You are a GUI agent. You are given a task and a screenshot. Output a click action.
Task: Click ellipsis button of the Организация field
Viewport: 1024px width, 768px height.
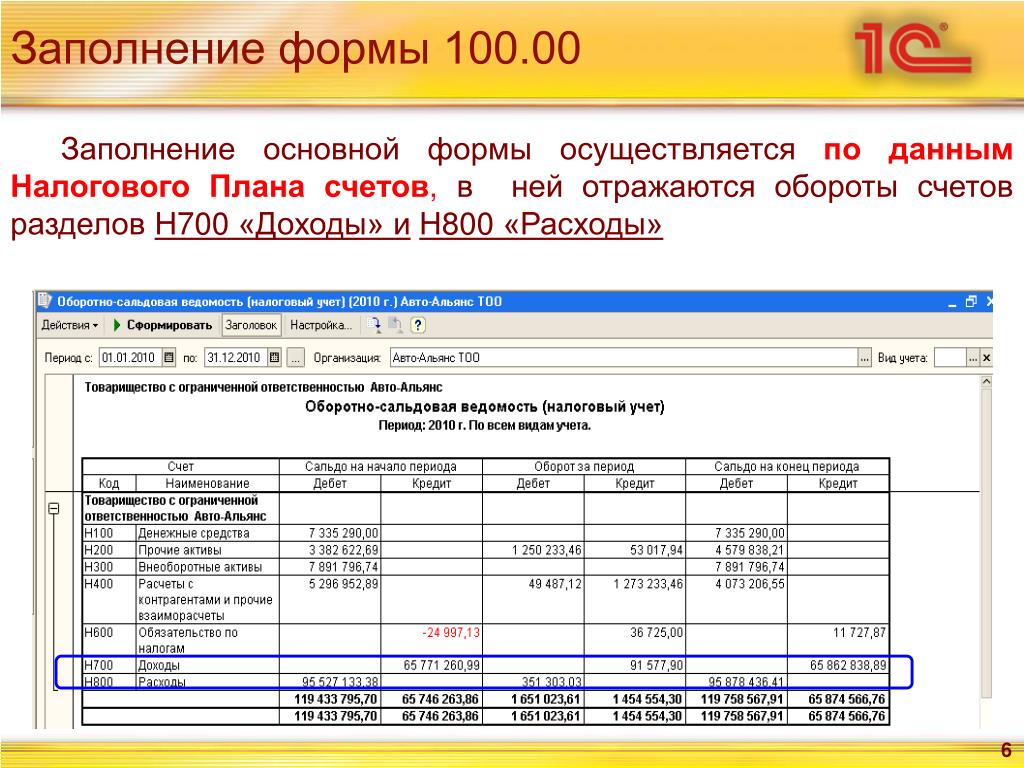[x=865, y=357]
